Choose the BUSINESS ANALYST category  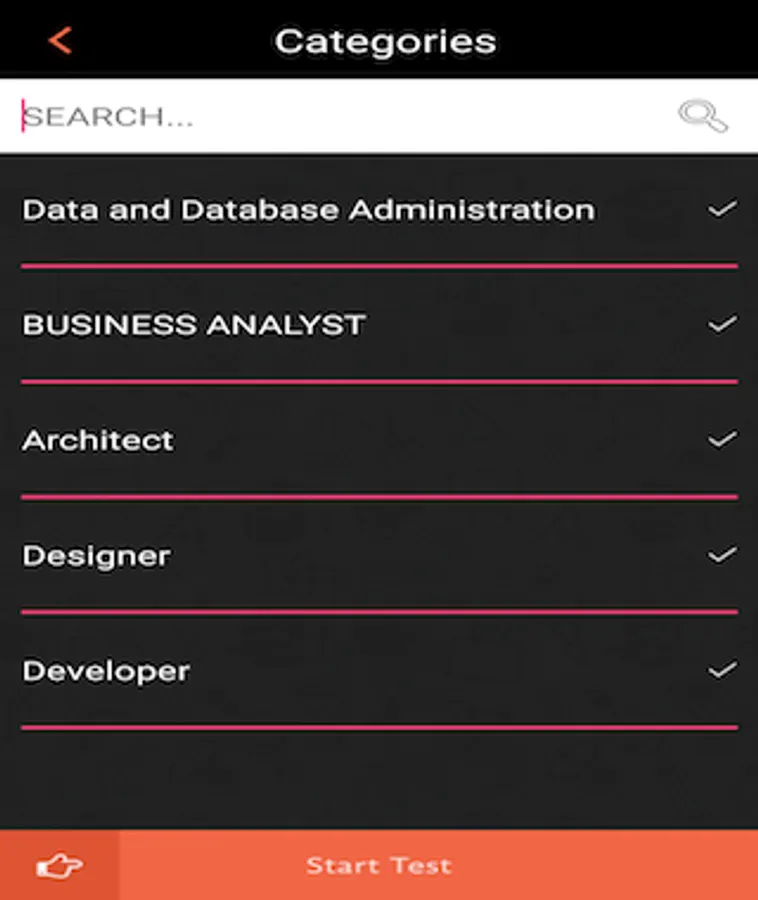(194, 324)
